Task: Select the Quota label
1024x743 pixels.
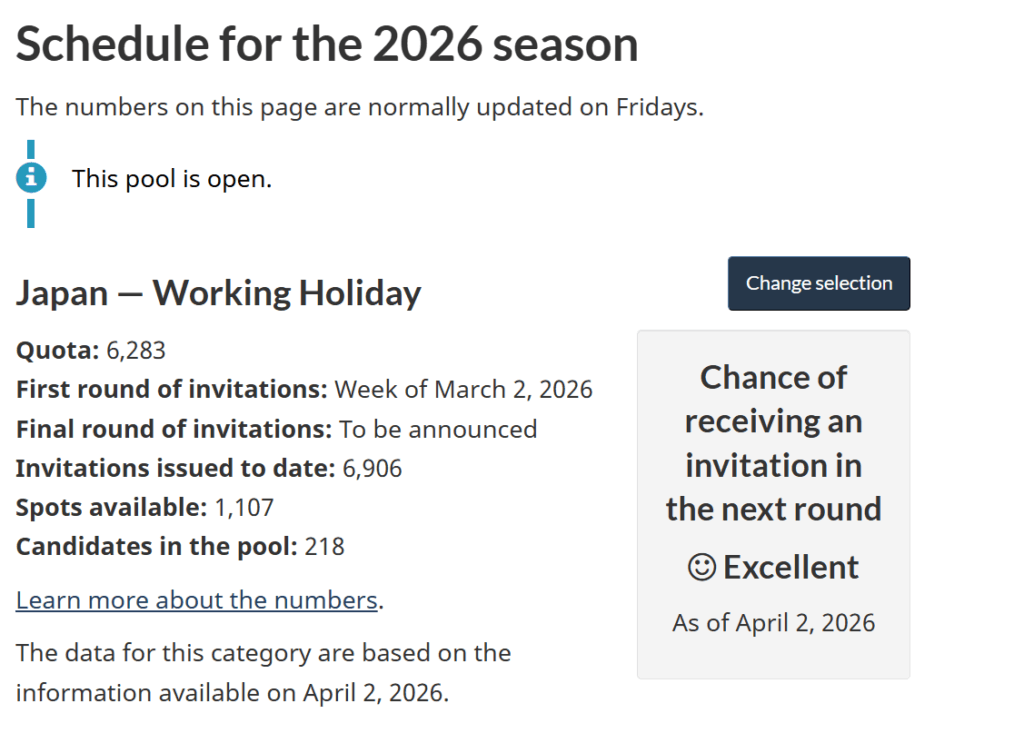Action: point(57,350)
